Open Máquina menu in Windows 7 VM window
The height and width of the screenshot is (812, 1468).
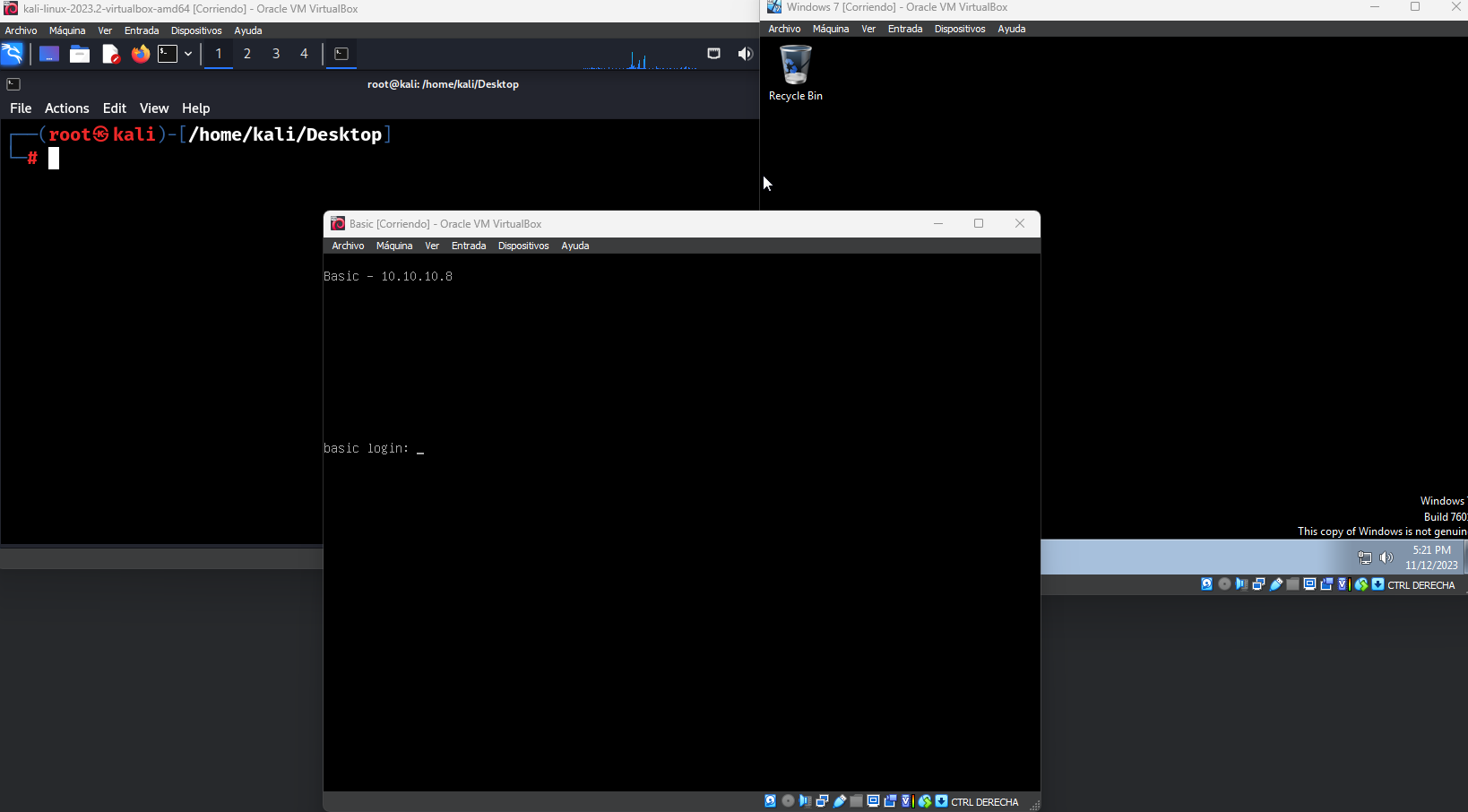pyautogui.click(x=831, y=29)
